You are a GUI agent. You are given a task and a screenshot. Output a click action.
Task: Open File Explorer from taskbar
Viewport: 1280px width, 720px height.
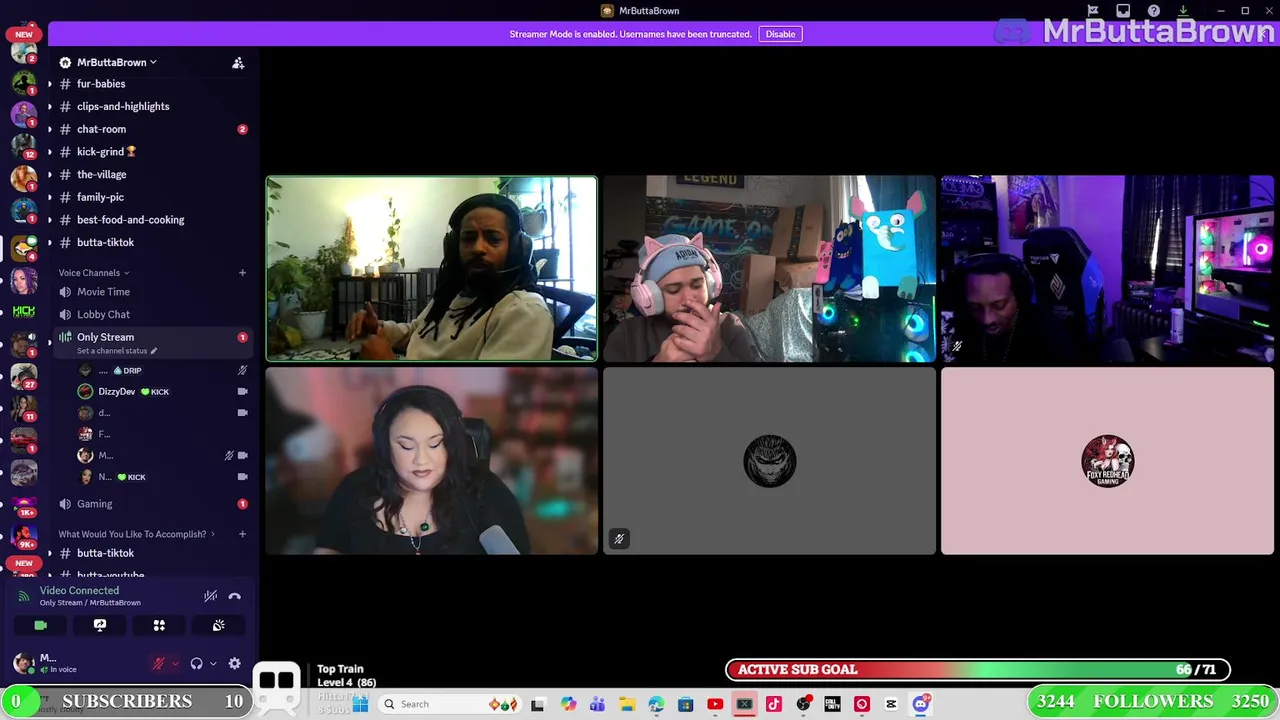626,704
